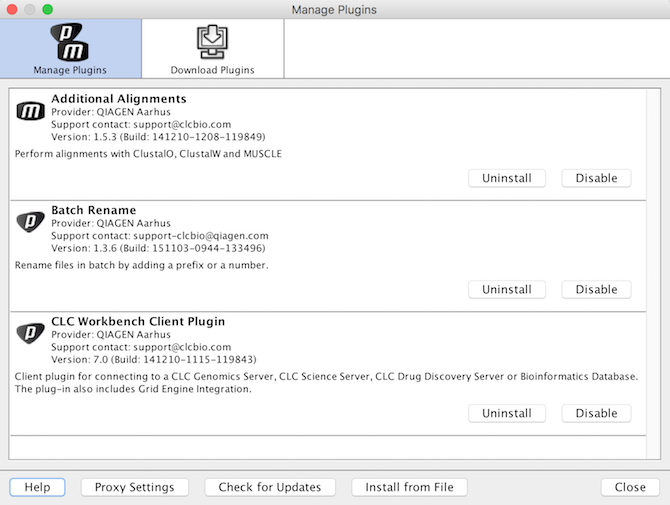Click the green zoom window button

pyautogui.click(x=47, y=9)
